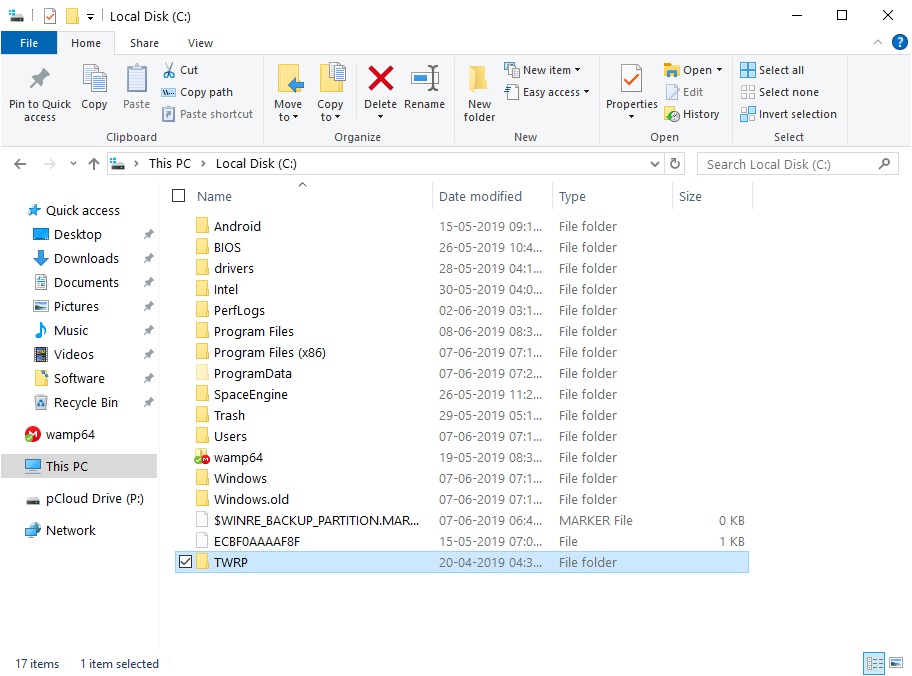Open the View ribbon tab
Image resolution: width=912 pixels, height=676 pixels.
(x=200, y=43)
